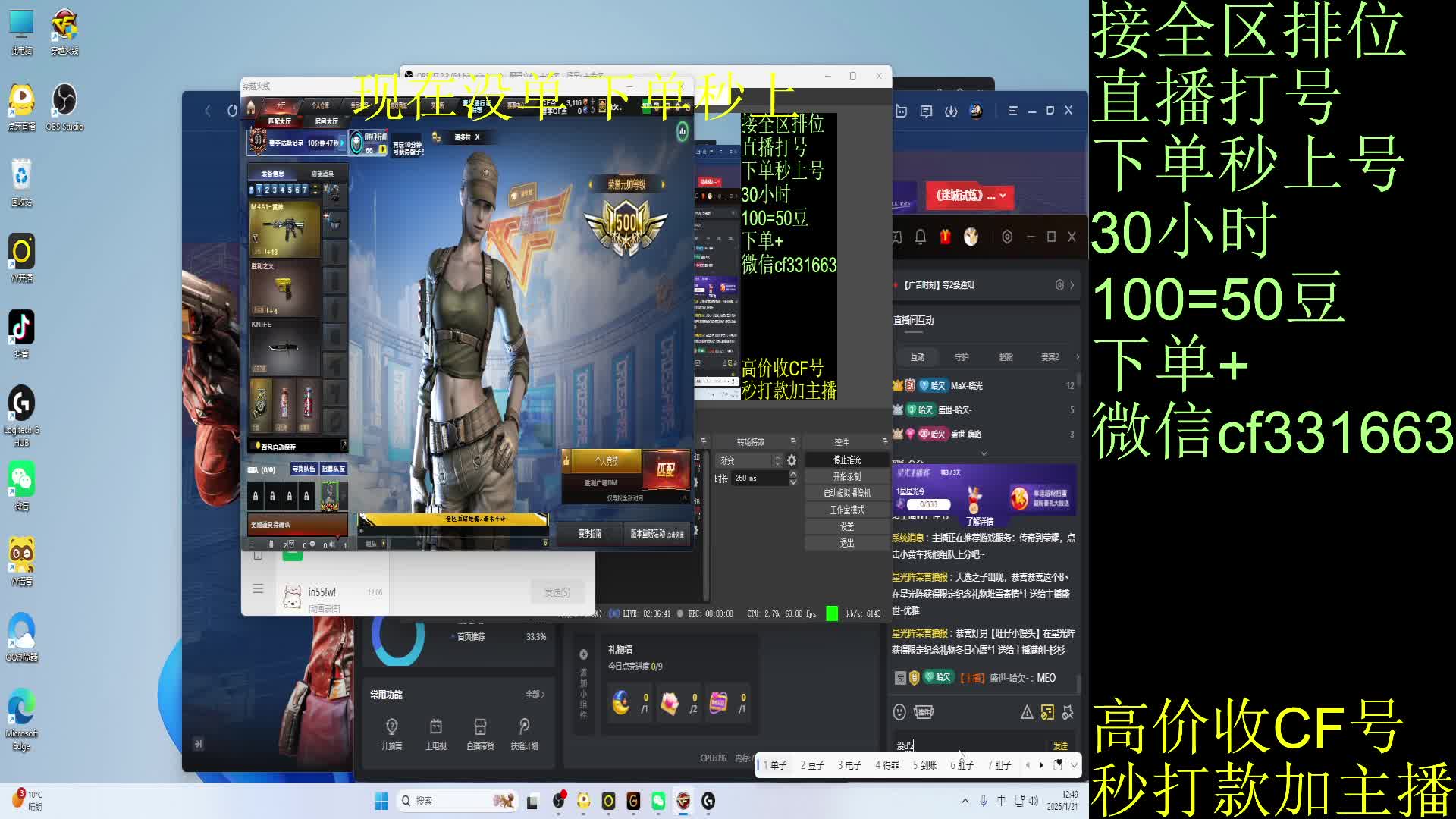
Task: Click the home icon in CrossFire lobby
Action: (251, 106)
